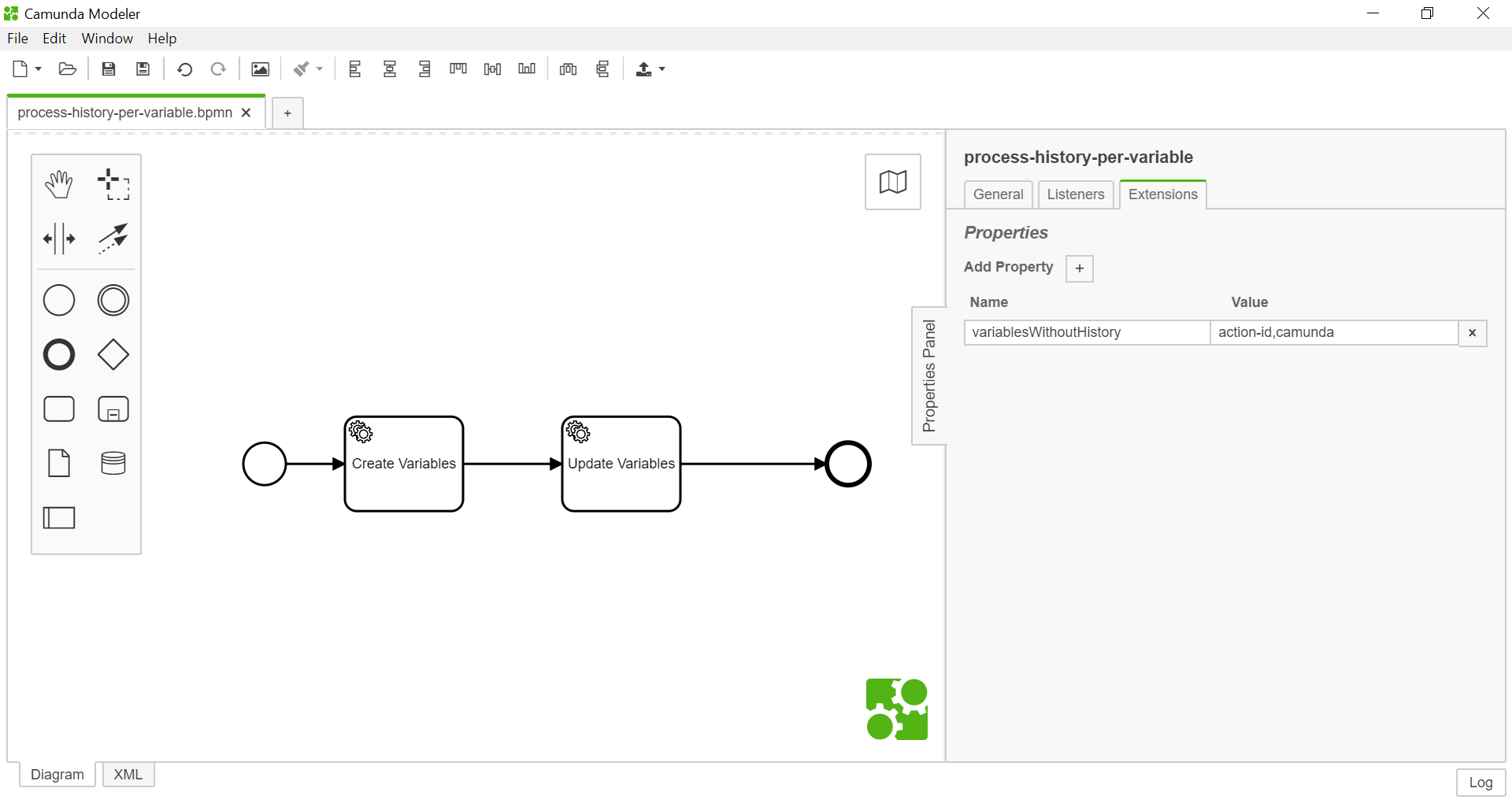Switch to the XML view tab
The height and width of the screenshot is (803, 1512).
[x=128, y=775]
